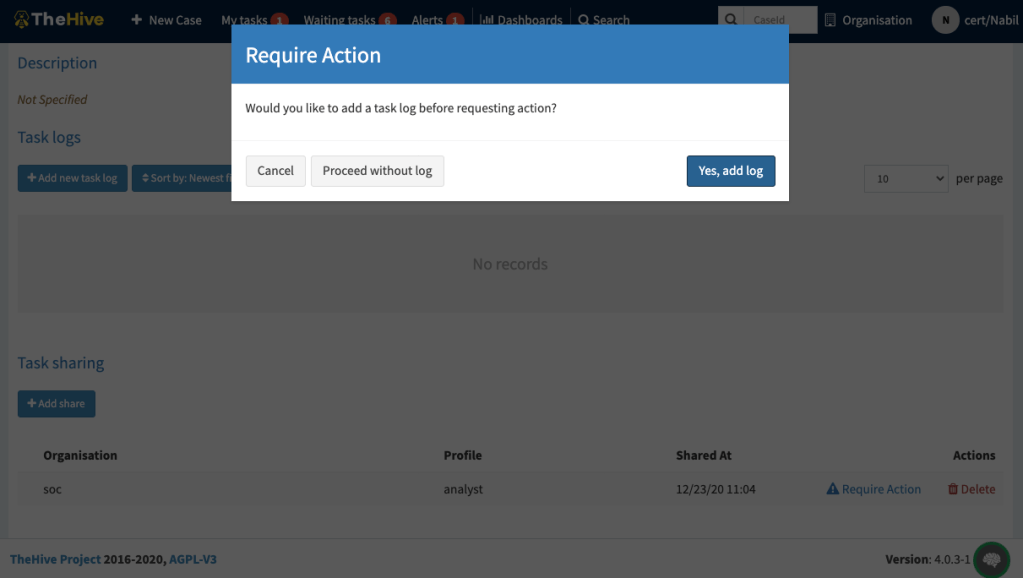Go to My tasks in navbar
1023x578 pixels.
pyautogui.click(x=245, y=20)
